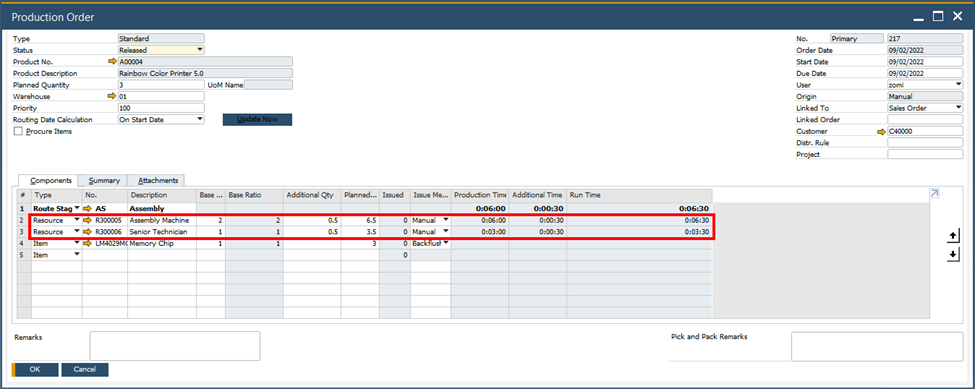This screenshot has width=975, height=389.
Task: Click the Distr. Rule field
Action: tap(925, 143)
